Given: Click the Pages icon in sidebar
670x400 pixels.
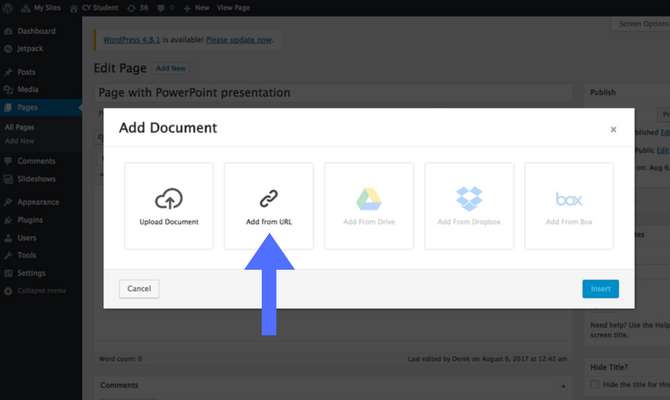Looking at the screenshot, I should (8, 108).
